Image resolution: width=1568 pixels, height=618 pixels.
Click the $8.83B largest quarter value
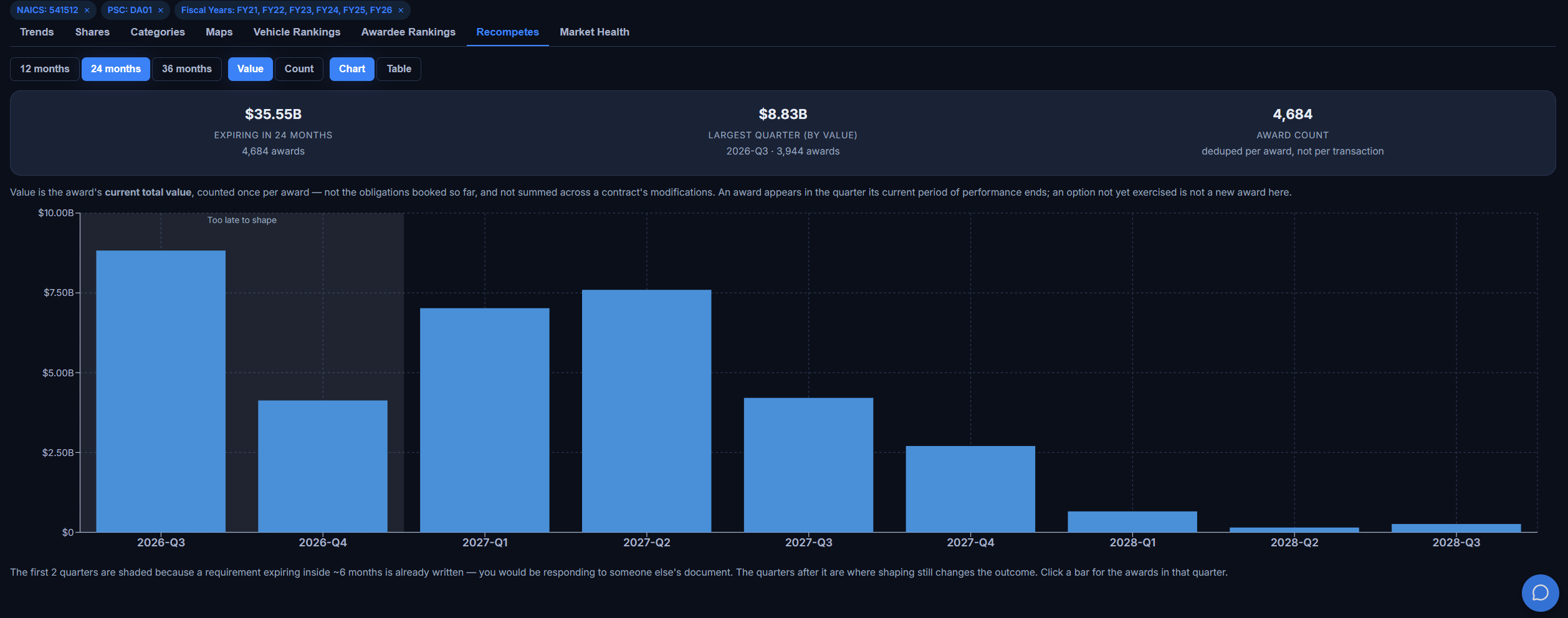783,115
